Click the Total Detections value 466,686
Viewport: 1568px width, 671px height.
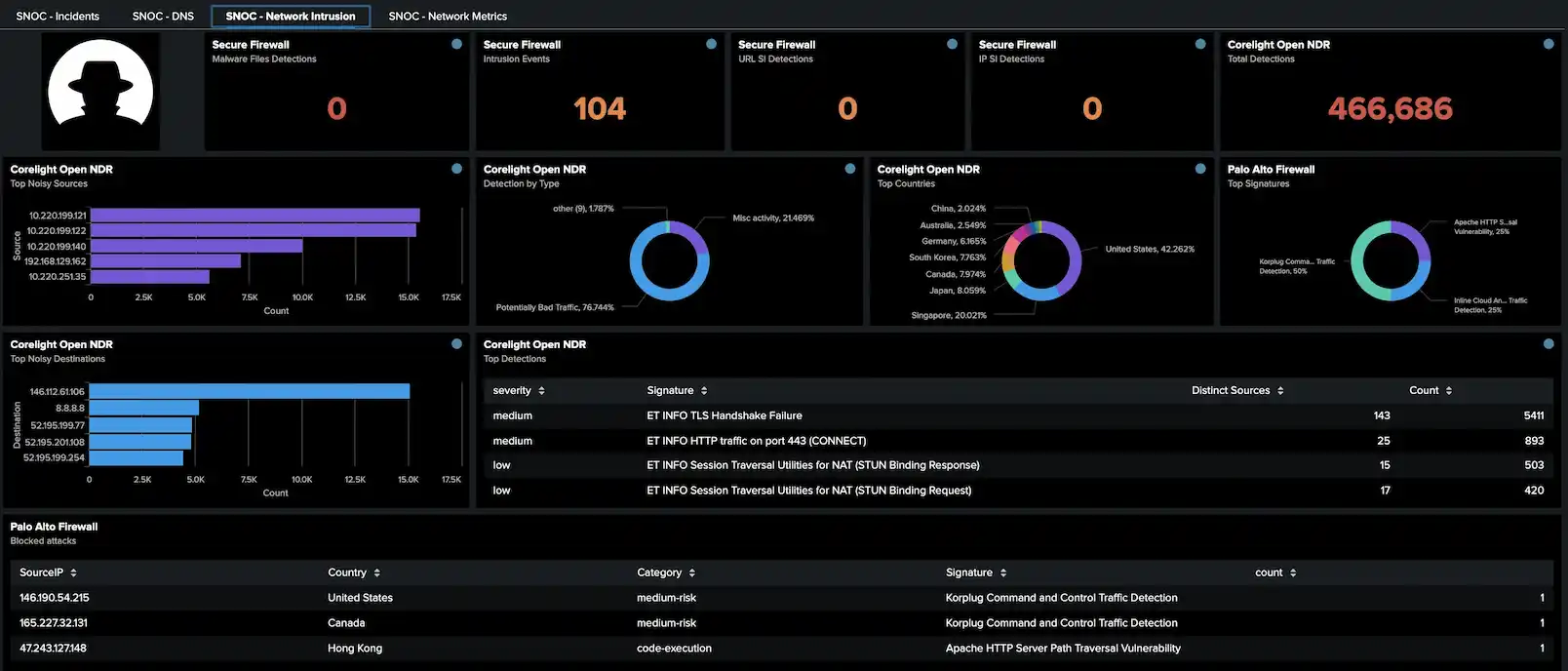coord(1390,108)
